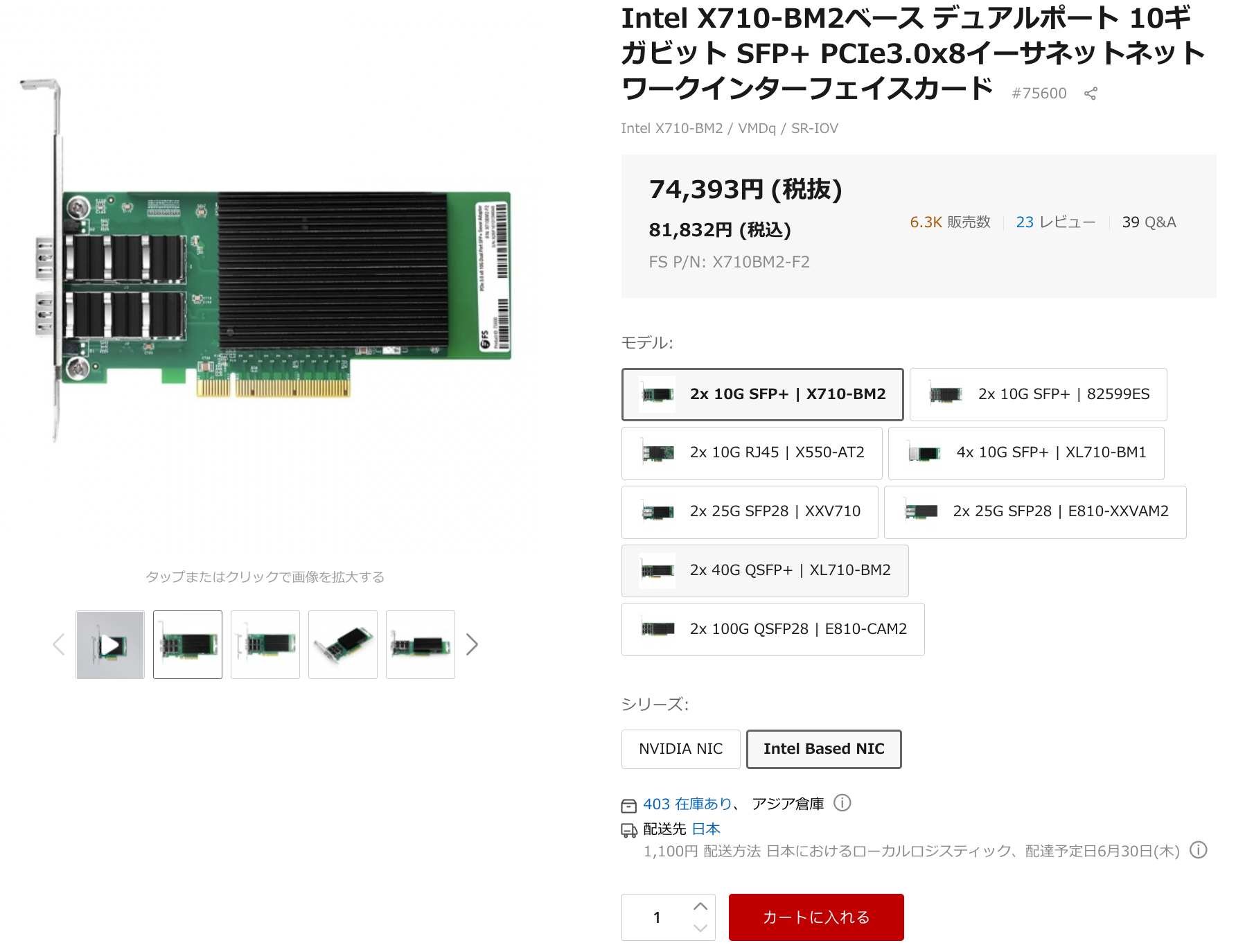
Task: Click the quantity input field
Action: pos(657,917)
